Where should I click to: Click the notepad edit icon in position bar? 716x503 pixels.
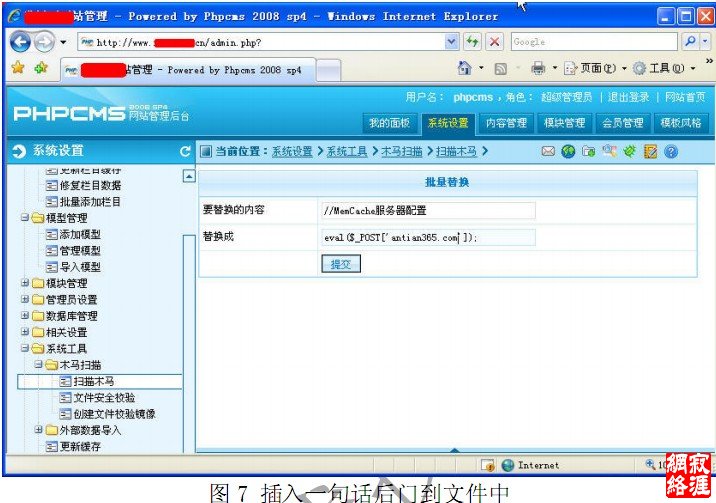coord(650,152)
